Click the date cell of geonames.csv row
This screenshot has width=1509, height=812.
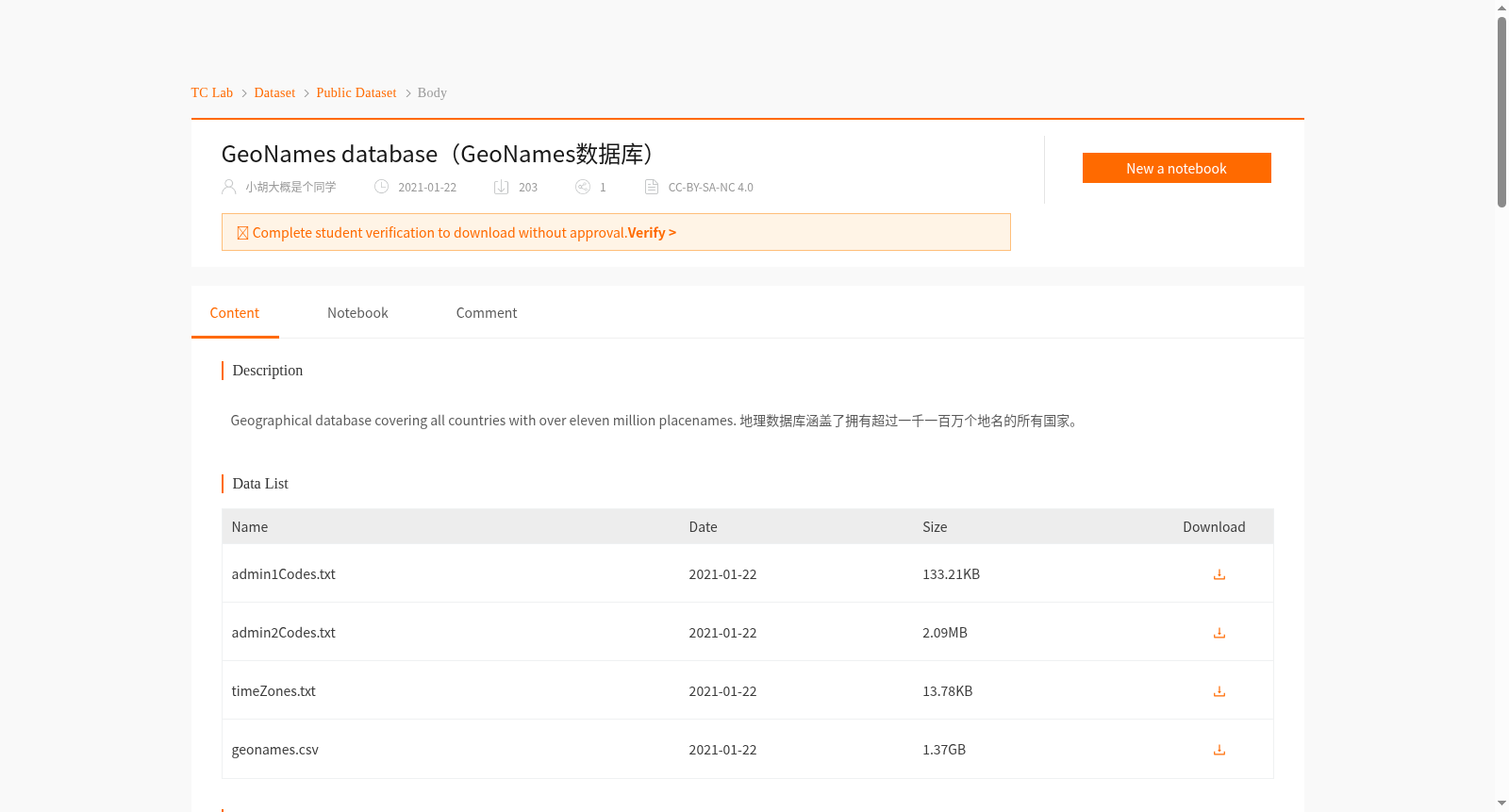pos(723,750)
